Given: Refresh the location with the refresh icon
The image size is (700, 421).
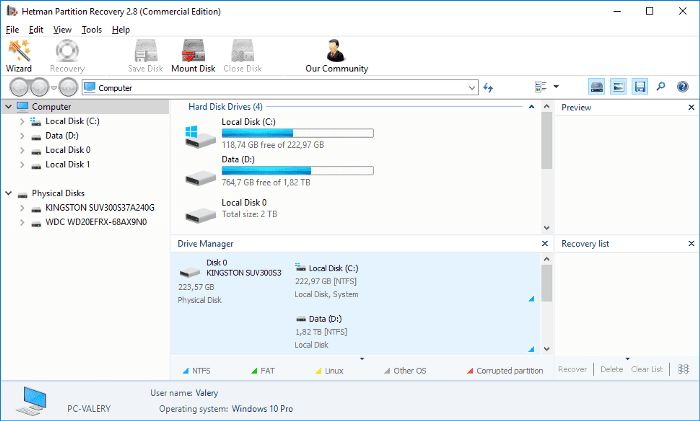Looking at the screenshot, I should [488, 88].
